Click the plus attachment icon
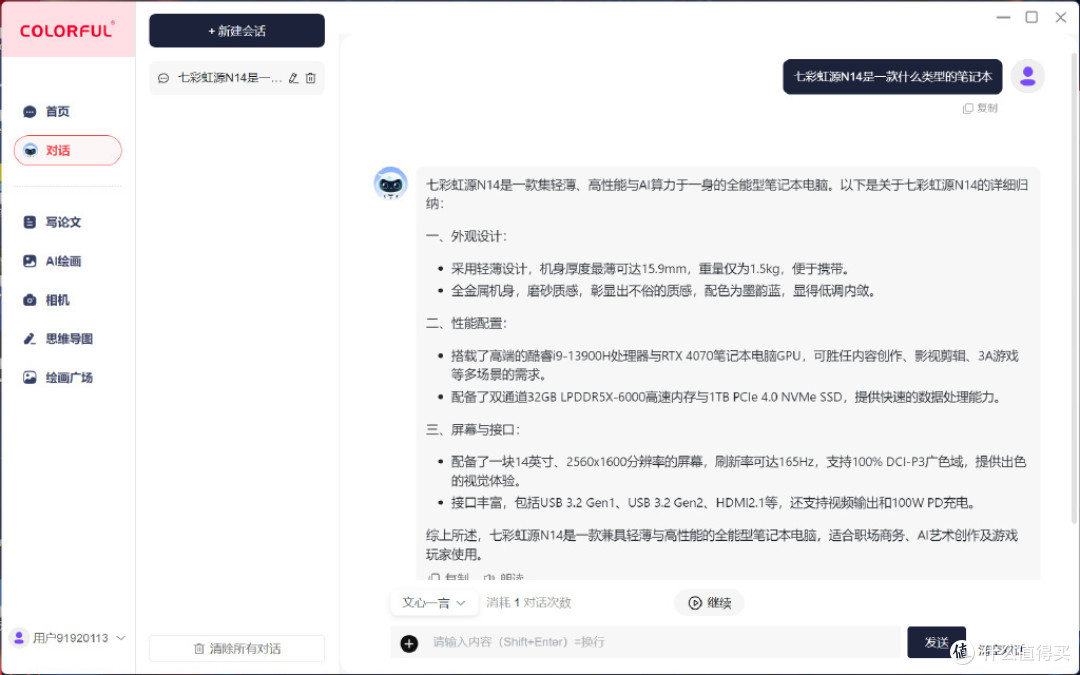The height and width of the screenshot is (675, 1080). point(409,643)
